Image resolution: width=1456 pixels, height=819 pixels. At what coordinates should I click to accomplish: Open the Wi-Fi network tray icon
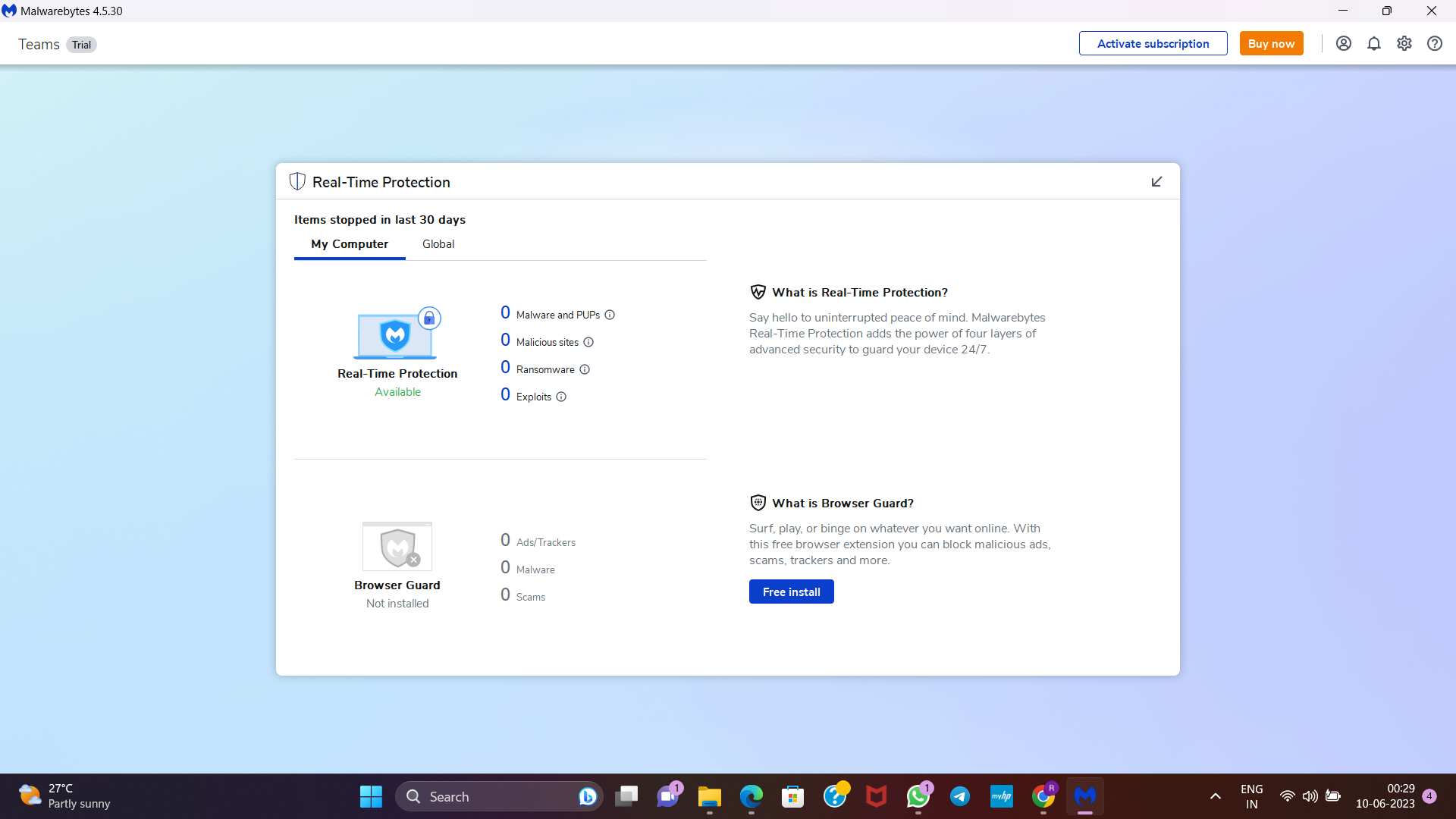[1287, 796]
